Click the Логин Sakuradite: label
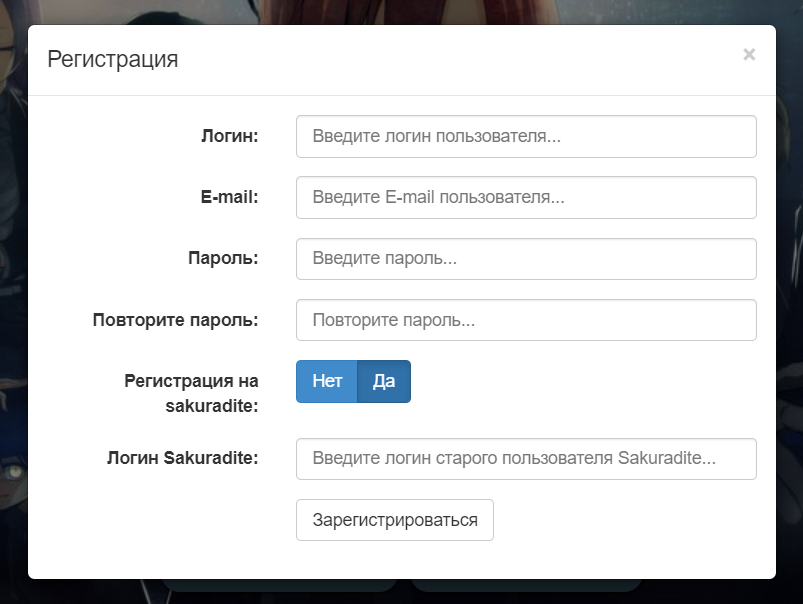803x604 pixels. click(x=182, y=459)
